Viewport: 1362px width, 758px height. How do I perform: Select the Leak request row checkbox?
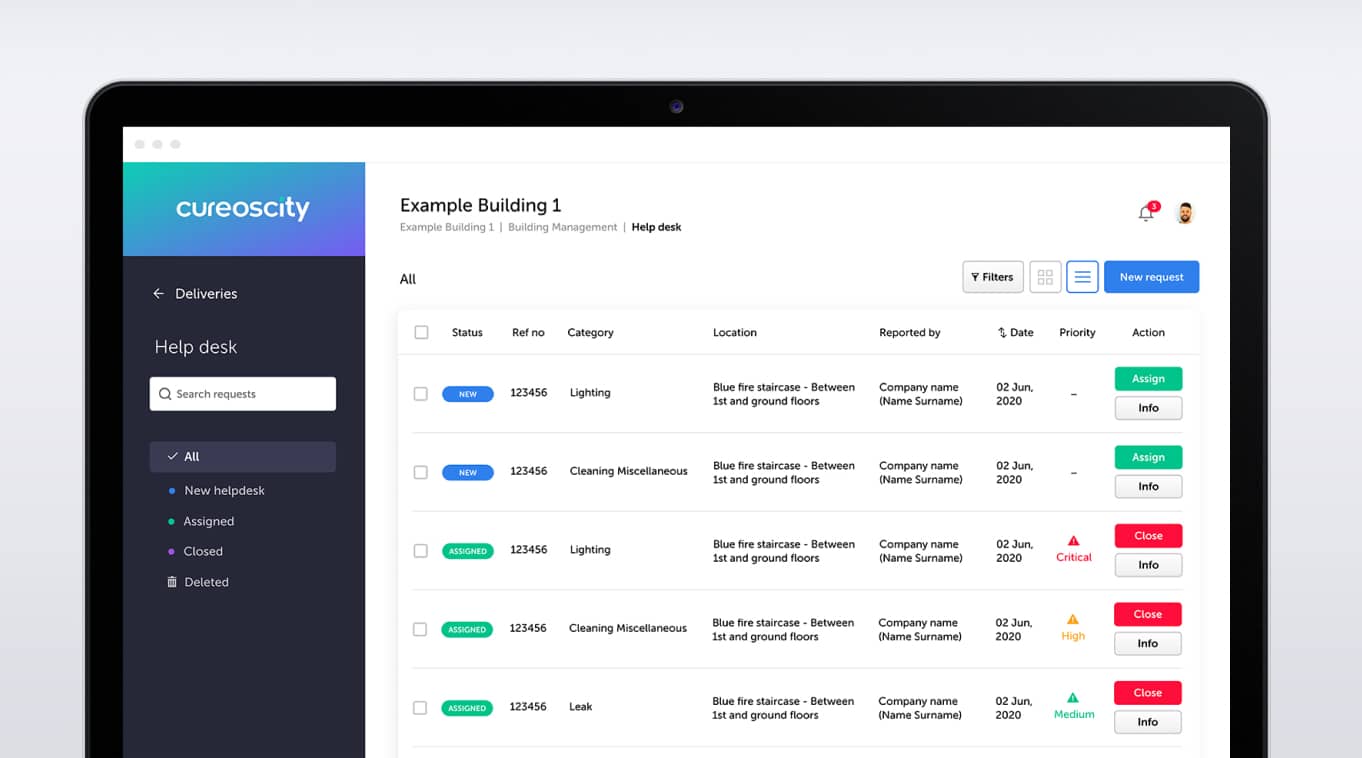420,708
